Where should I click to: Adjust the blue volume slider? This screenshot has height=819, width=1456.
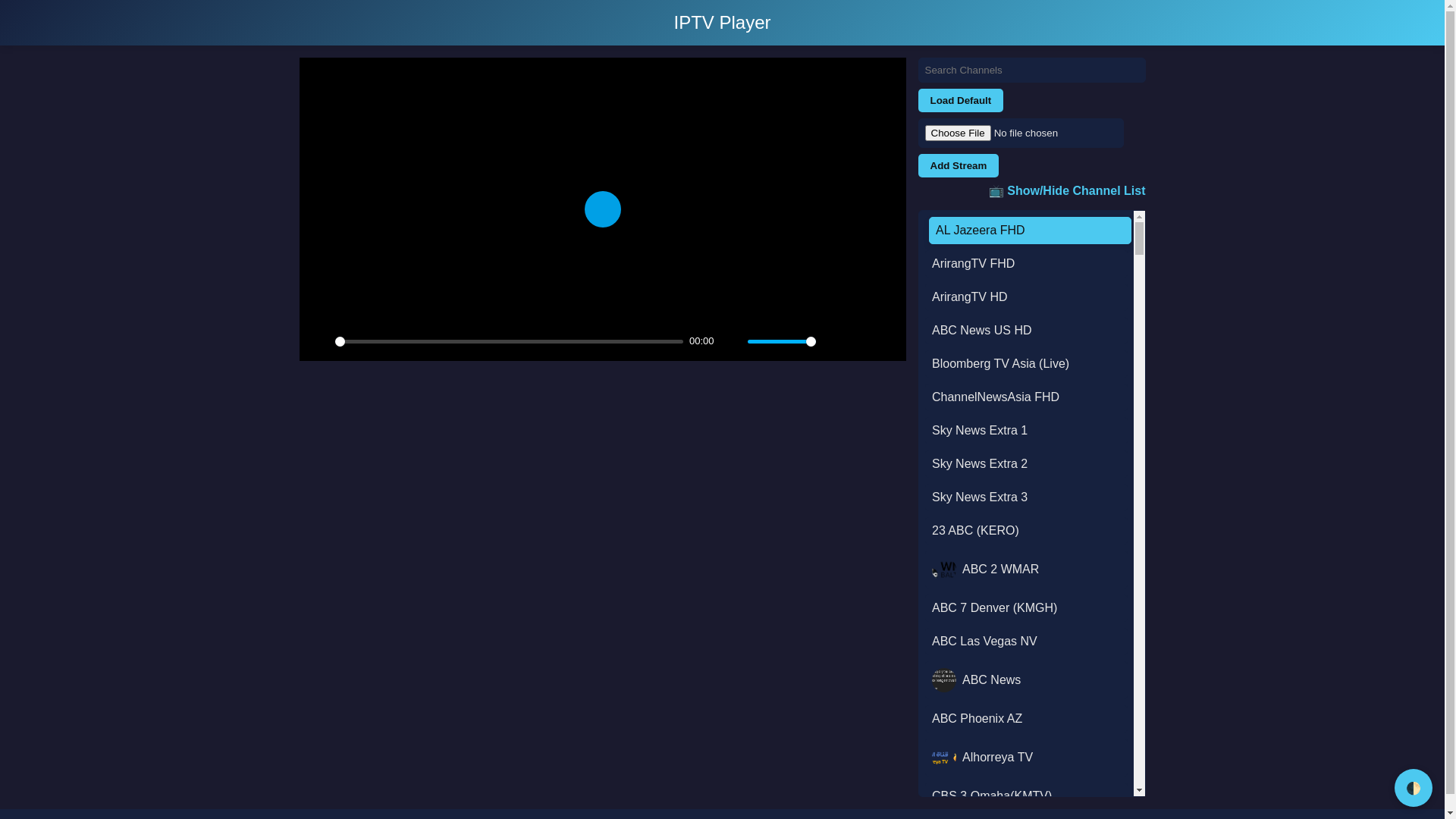pos(781,342)
